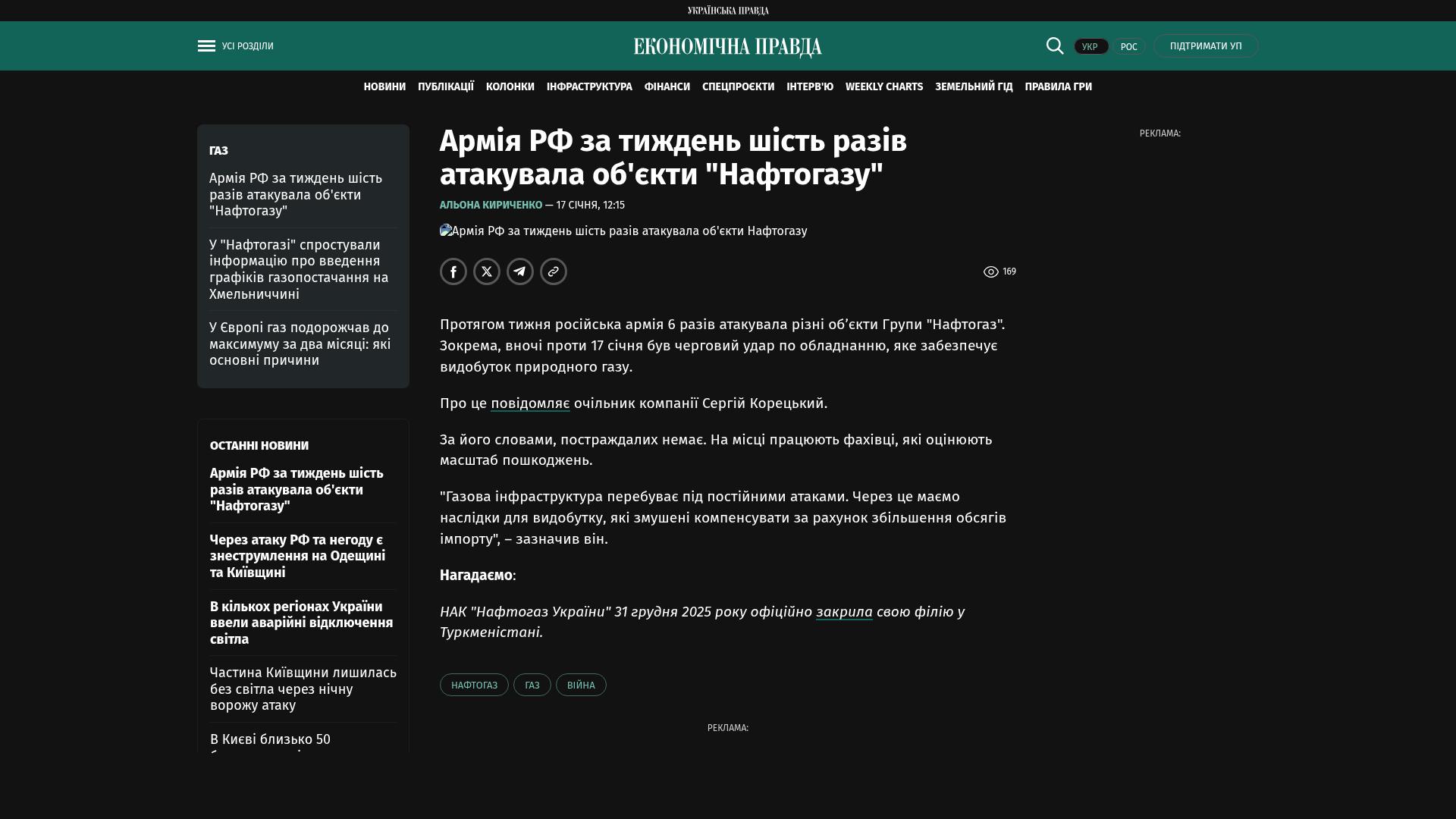Viewport: 1456px width, 819px height.
Task: Open the НОВИНИ menu item
Action: [x=384, y=87]
